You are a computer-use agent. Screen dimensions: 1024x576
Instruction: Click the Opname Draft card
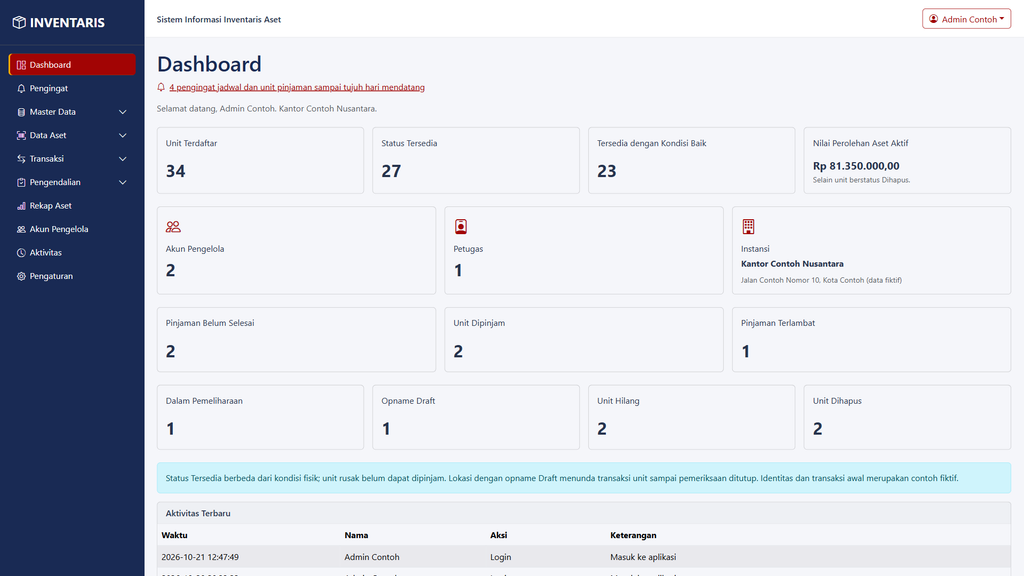coord(475,417)
